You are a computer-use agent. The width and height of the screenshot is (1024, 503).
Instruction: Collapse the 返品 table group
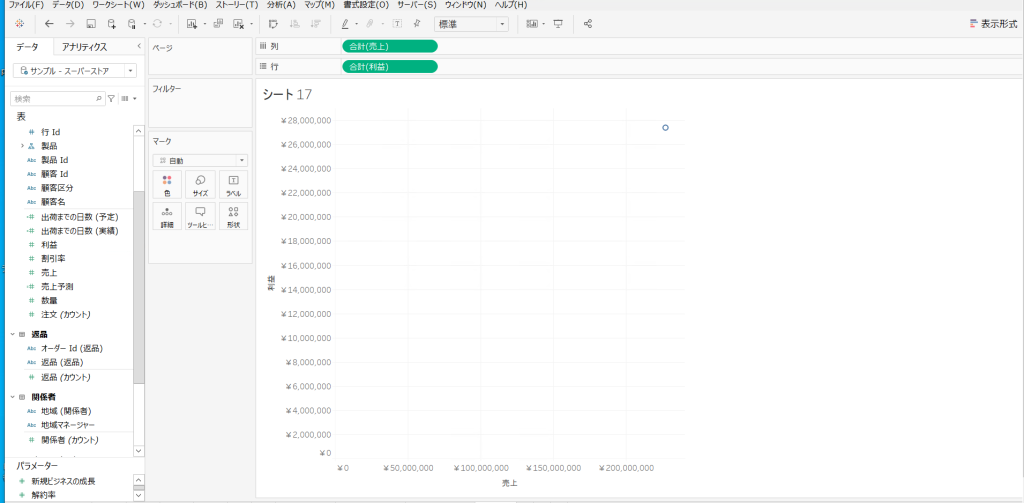12,334
